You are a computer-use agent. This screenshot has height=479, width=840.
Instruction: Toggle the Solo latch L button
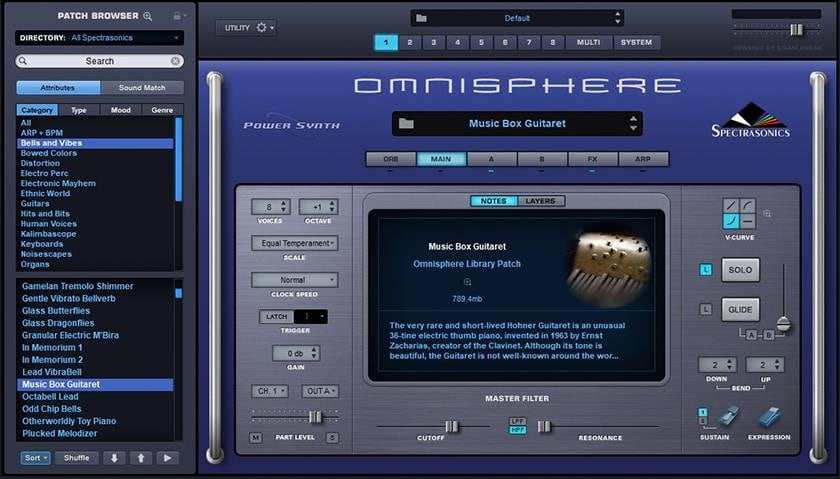click(706, 270)
